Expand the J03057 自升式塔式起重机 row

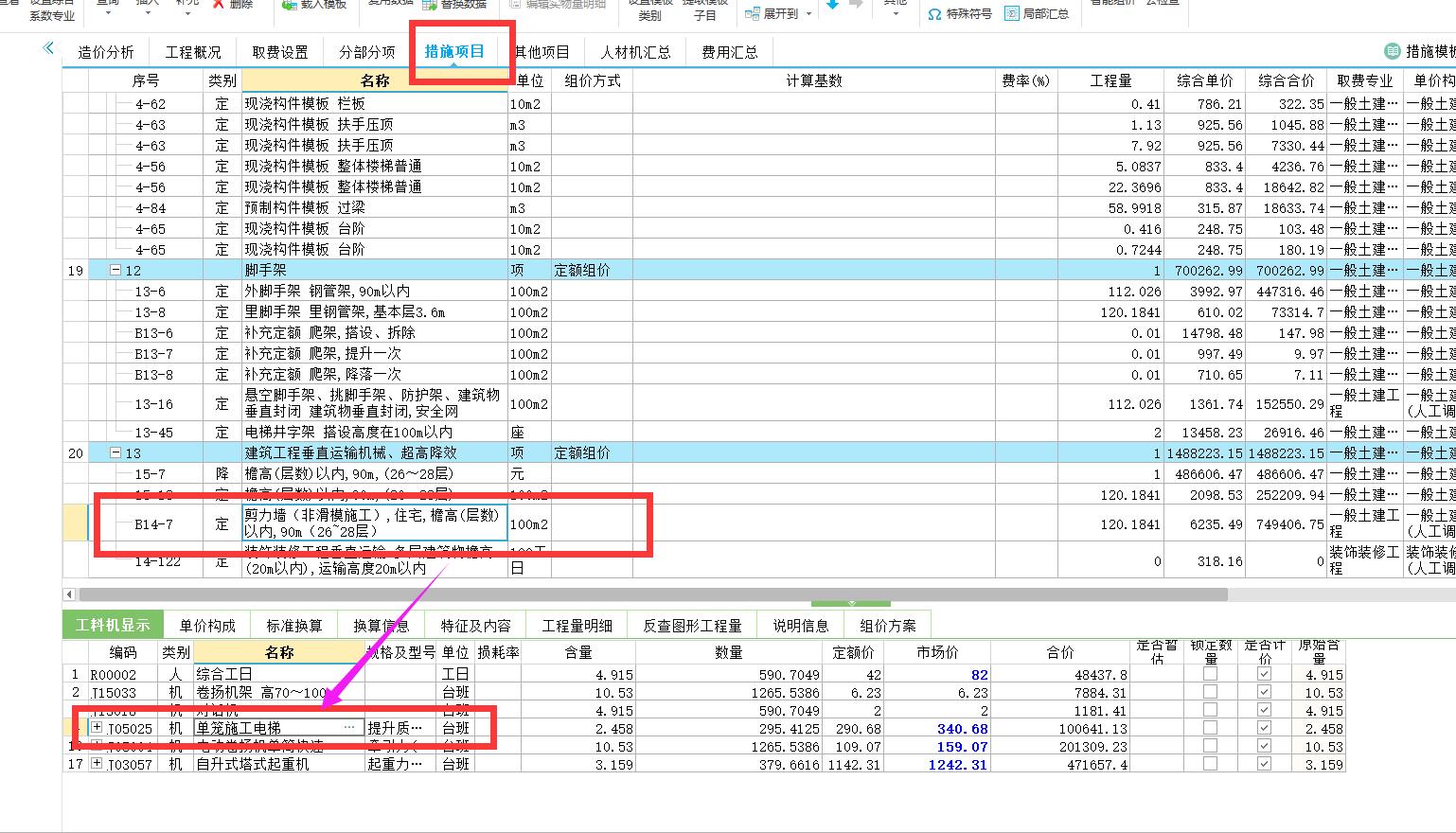[97, 763]
